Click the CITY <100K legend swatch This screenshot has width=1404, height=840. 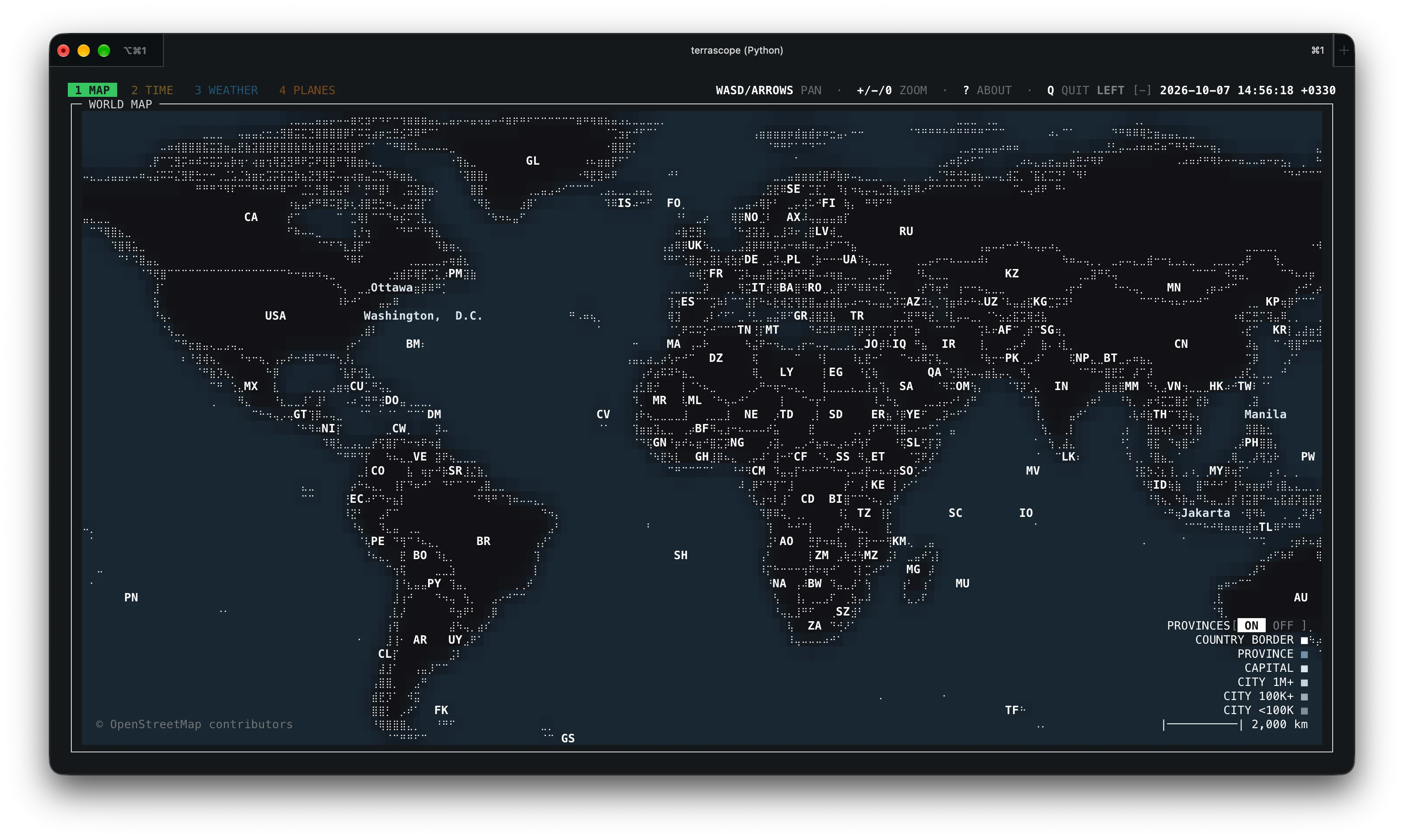click(1304, 711)
